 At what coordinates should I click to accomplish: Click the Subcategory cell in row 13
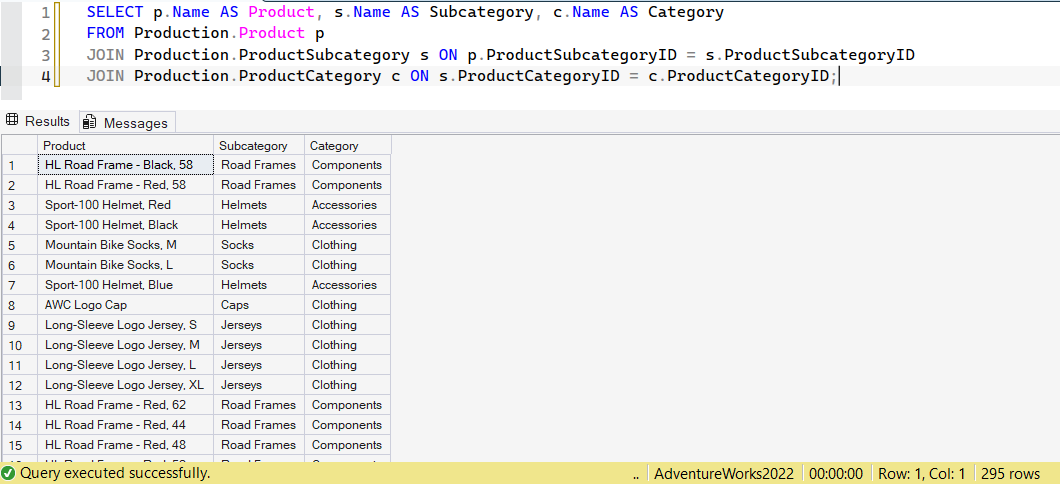(x=259, y=405)
